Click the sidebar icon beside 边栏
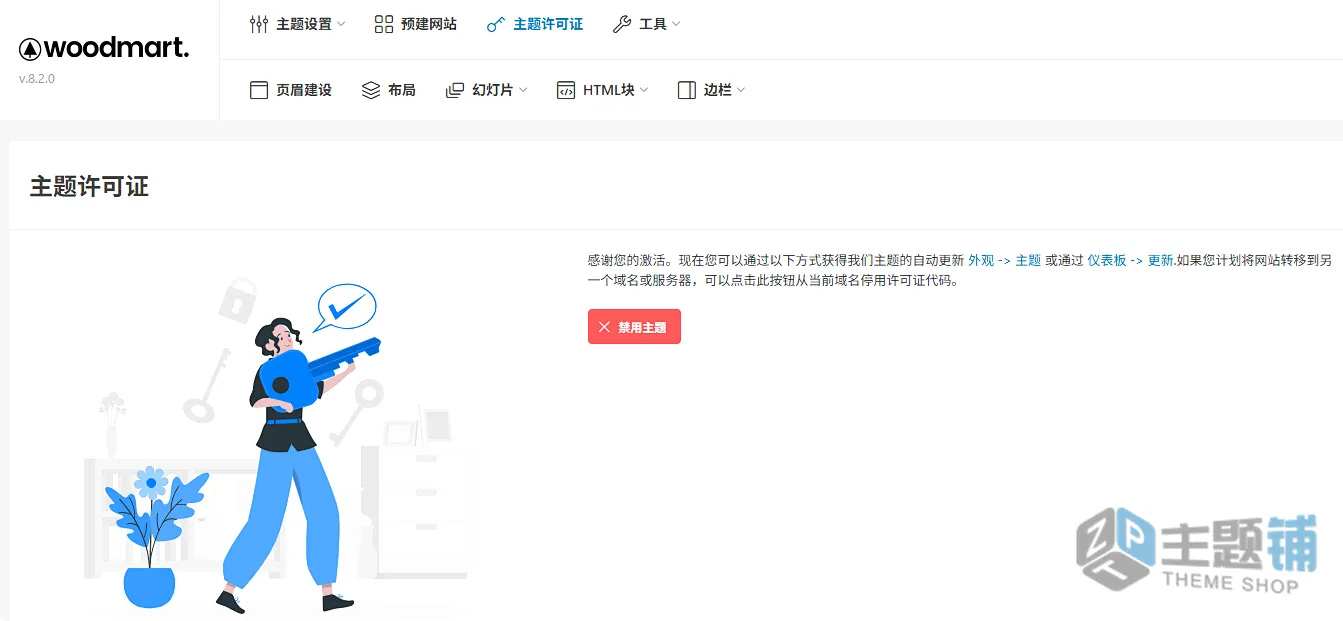The image size is (1343, 621). (x=687, y=90)
